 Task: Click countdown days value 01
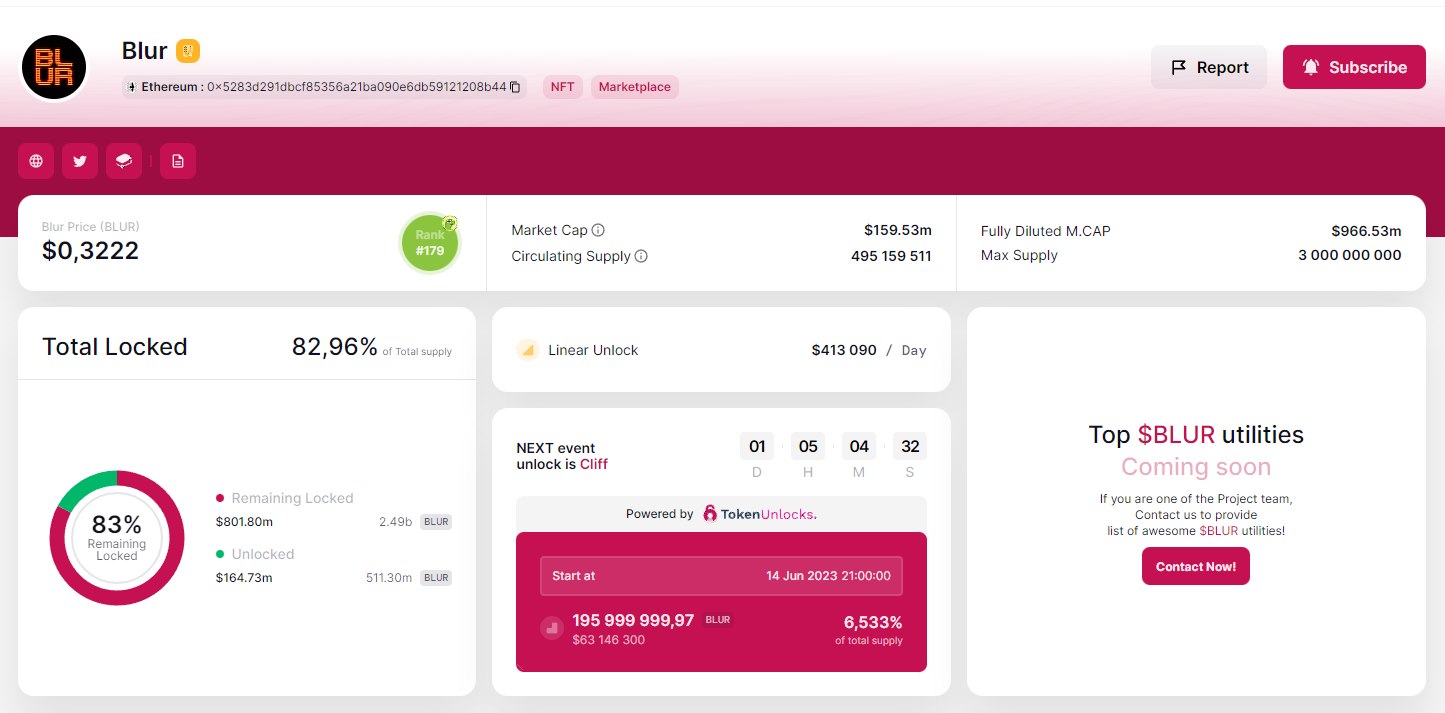pyautogui.click(x=757, y=446)
